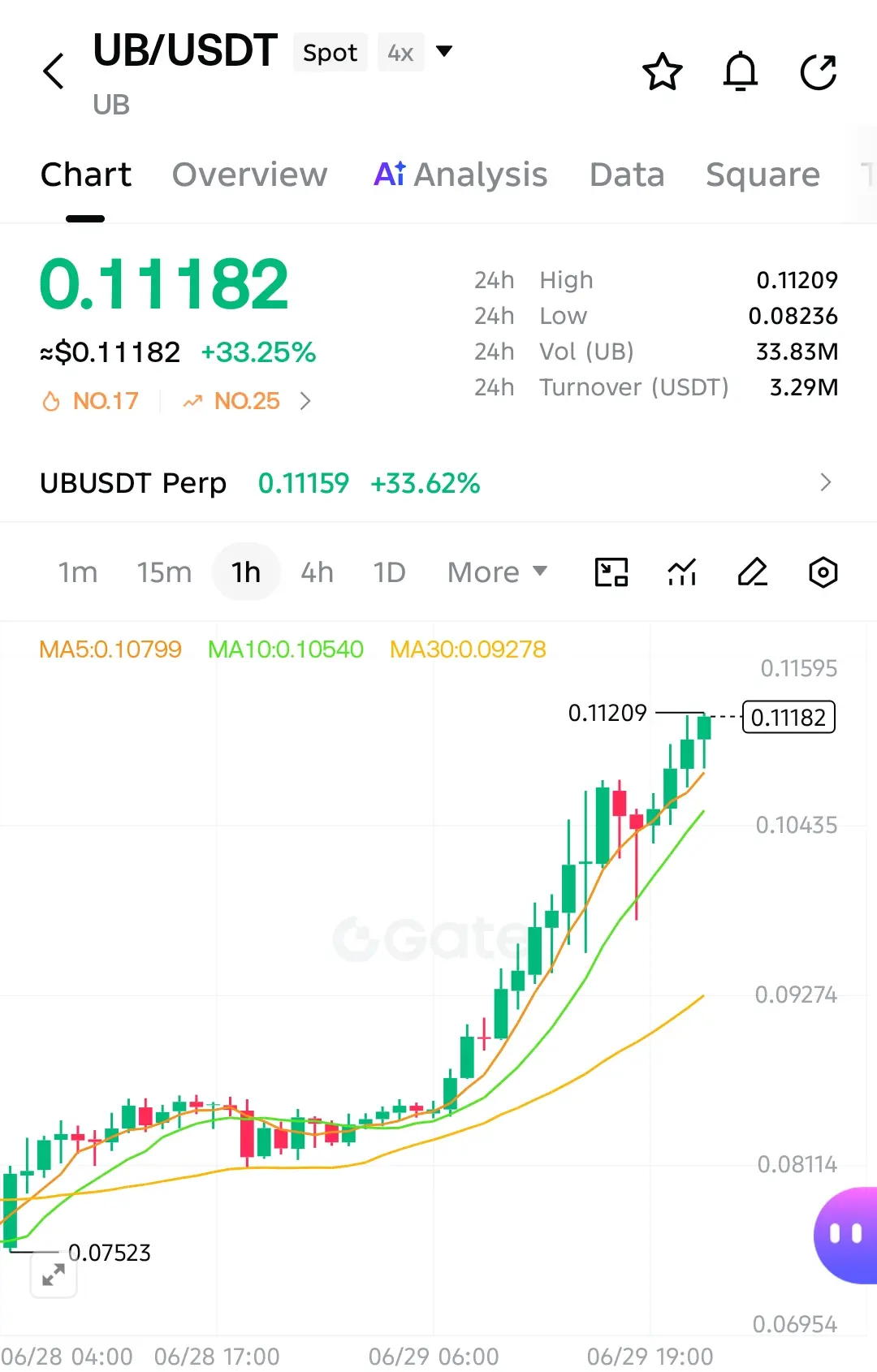Image resolution: width=877 pixels, height=1372 pixels.
Task: Open price alert bell icon
Action: tap(741, 71)
